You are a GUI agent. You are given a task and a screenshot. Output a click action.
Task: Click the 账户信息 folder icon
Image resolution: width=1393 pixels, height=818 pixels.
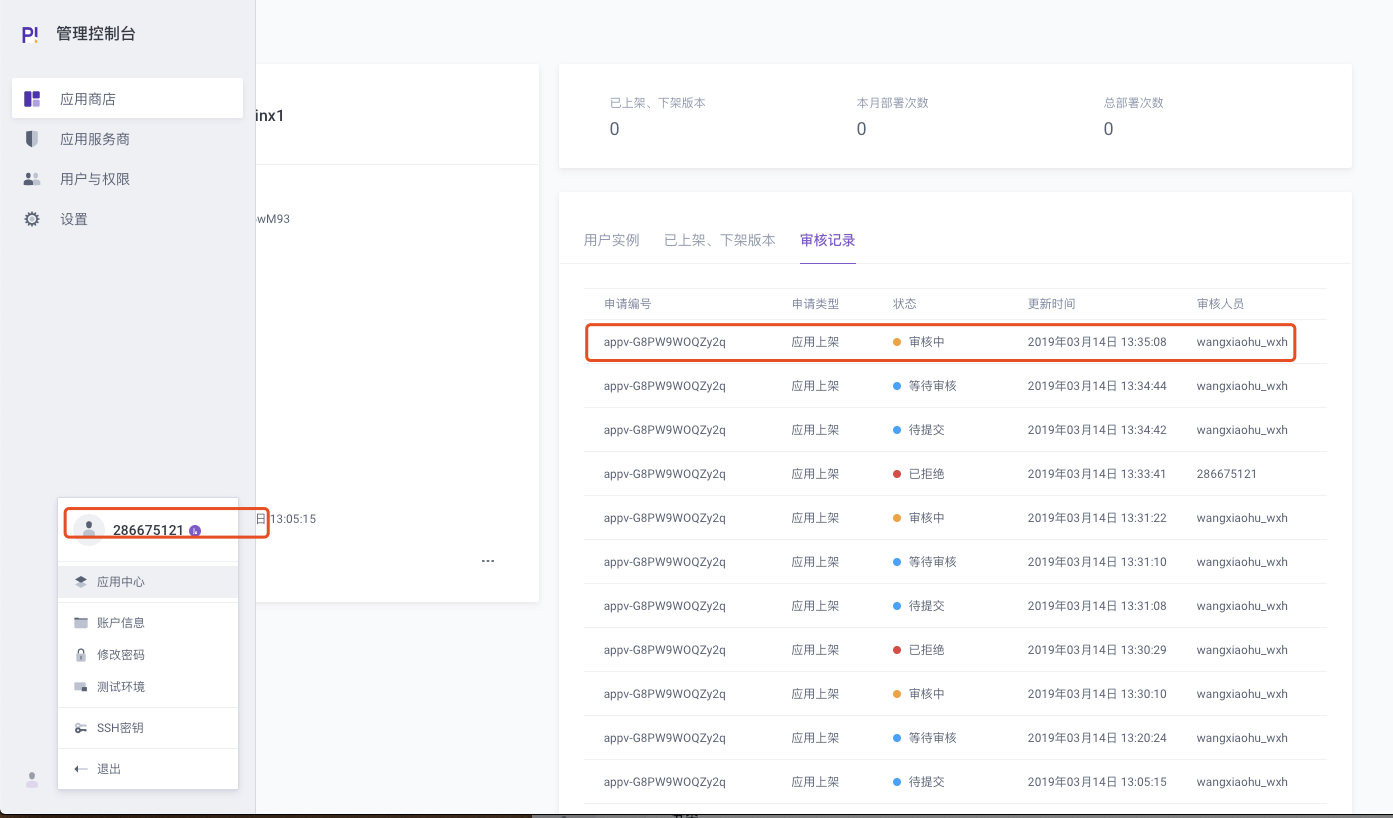click(81, 622)
